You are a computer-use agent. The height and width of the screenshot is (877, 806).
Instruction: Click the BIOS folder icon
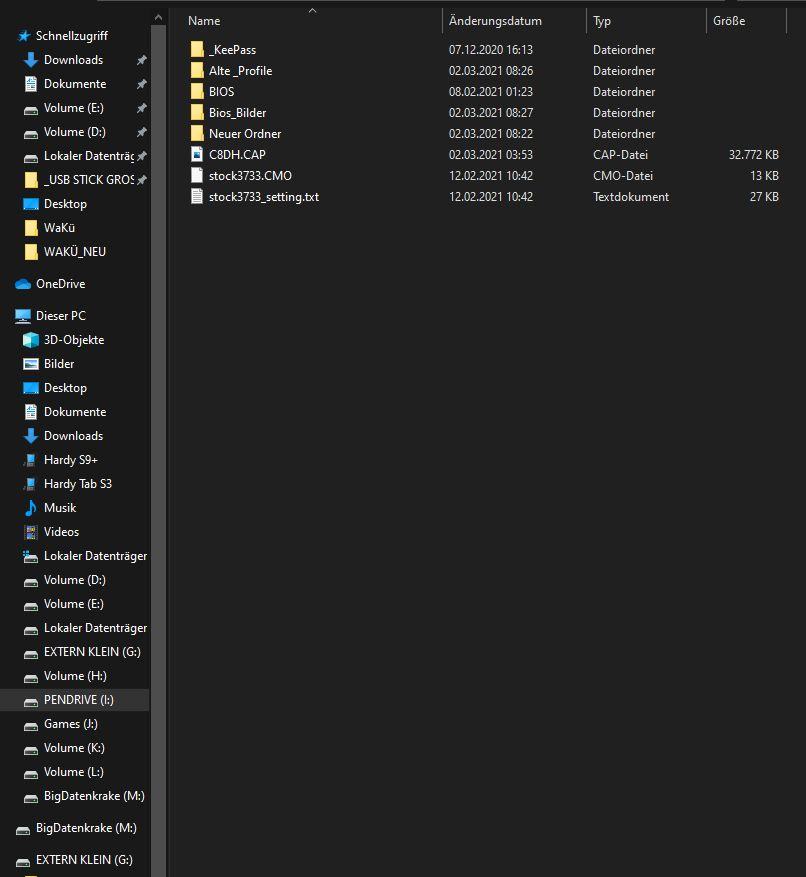coord(197,92)
